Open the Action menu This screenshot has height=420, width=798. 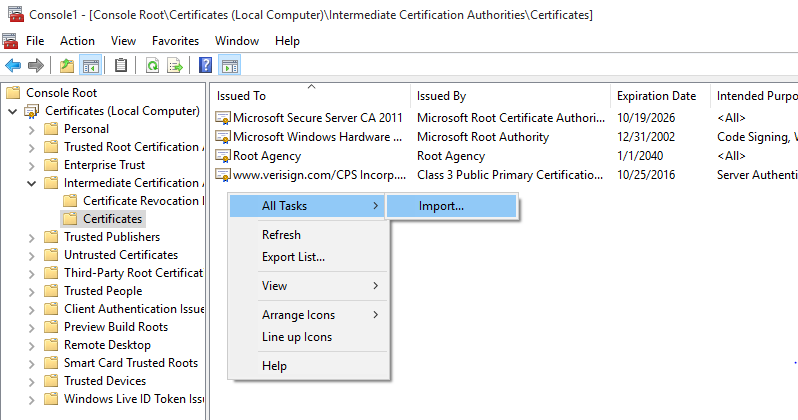(77, 41)
